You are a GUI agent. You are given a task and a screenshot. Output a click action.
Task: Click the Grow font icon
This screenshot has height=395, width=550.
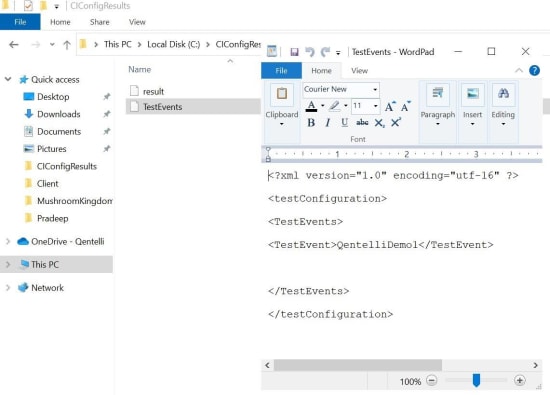click(x=390, y=106)
